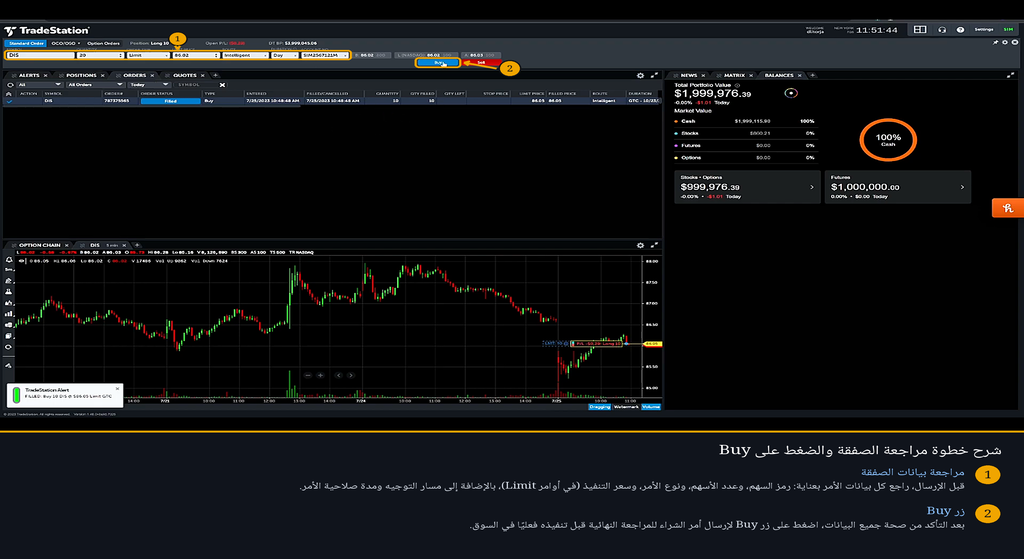Click the chart scroll right arrow
This screenshot has height=559, width=1024.
(x=351, y=375)
